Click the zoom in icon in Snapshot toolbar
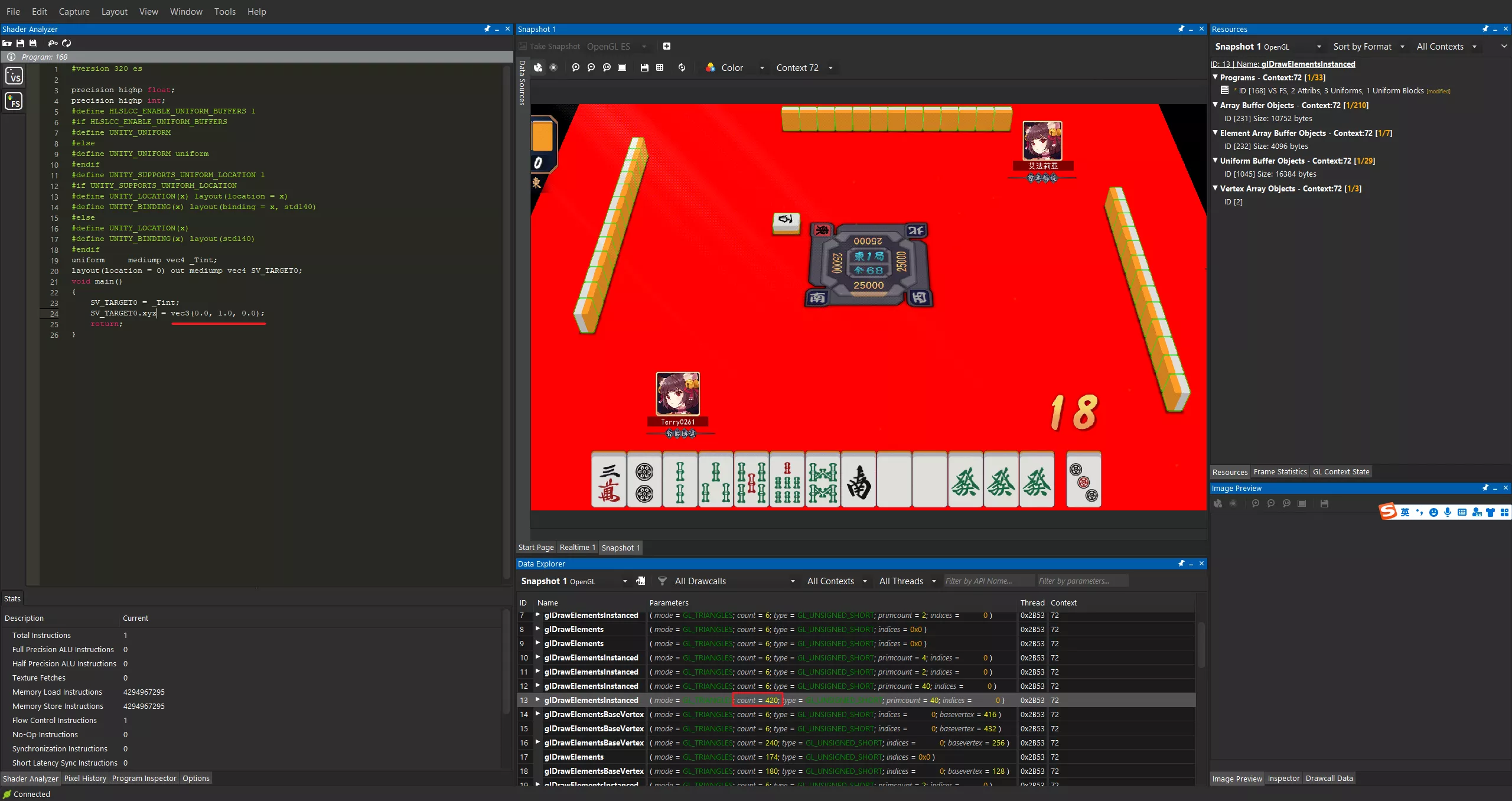Screen dimensions: 1512x801 pyautogui.click(x=576, y=68)
